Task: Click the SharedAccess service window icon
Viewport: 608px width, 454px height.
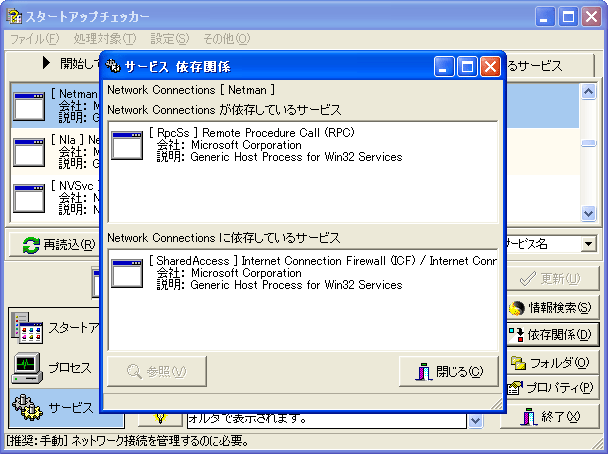Action: pyautogui.click(x=127, y=273)
